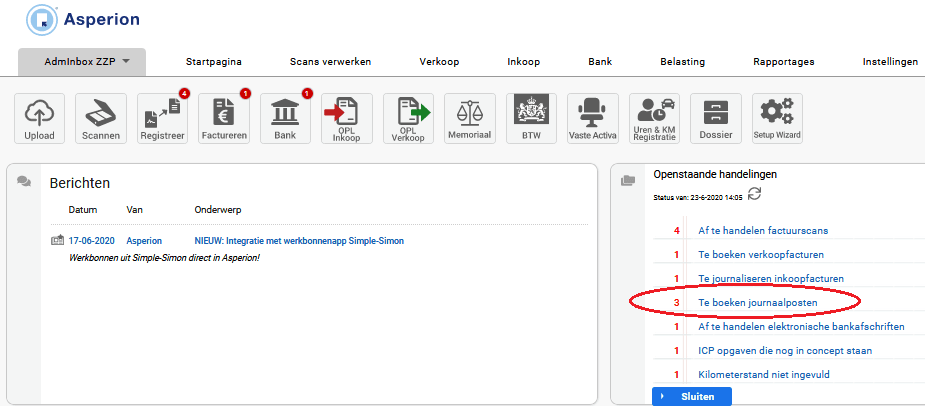Image resolution: width=925 pixels, height=406 pixels.
Task: Open the Rapportages menu
Action: [x=783, y=61]
